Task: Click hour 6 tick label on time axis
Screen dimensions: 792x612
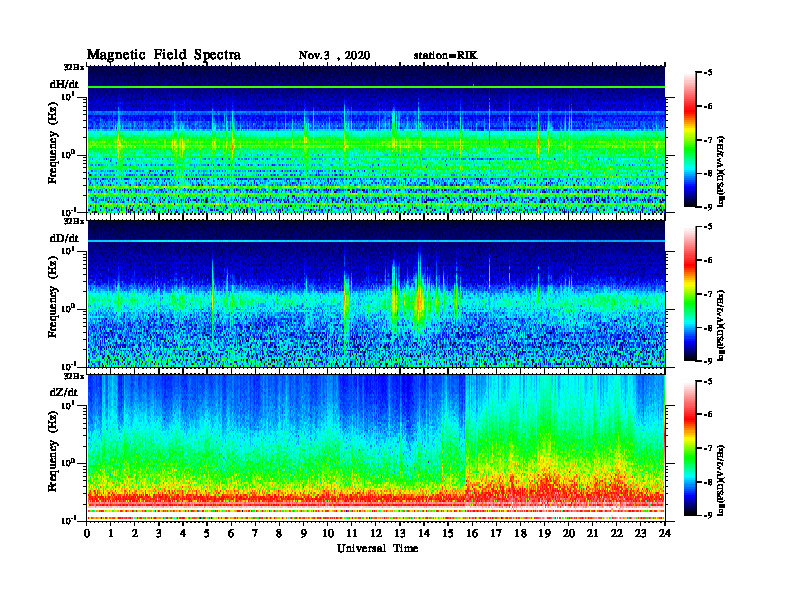Action: 231,534
